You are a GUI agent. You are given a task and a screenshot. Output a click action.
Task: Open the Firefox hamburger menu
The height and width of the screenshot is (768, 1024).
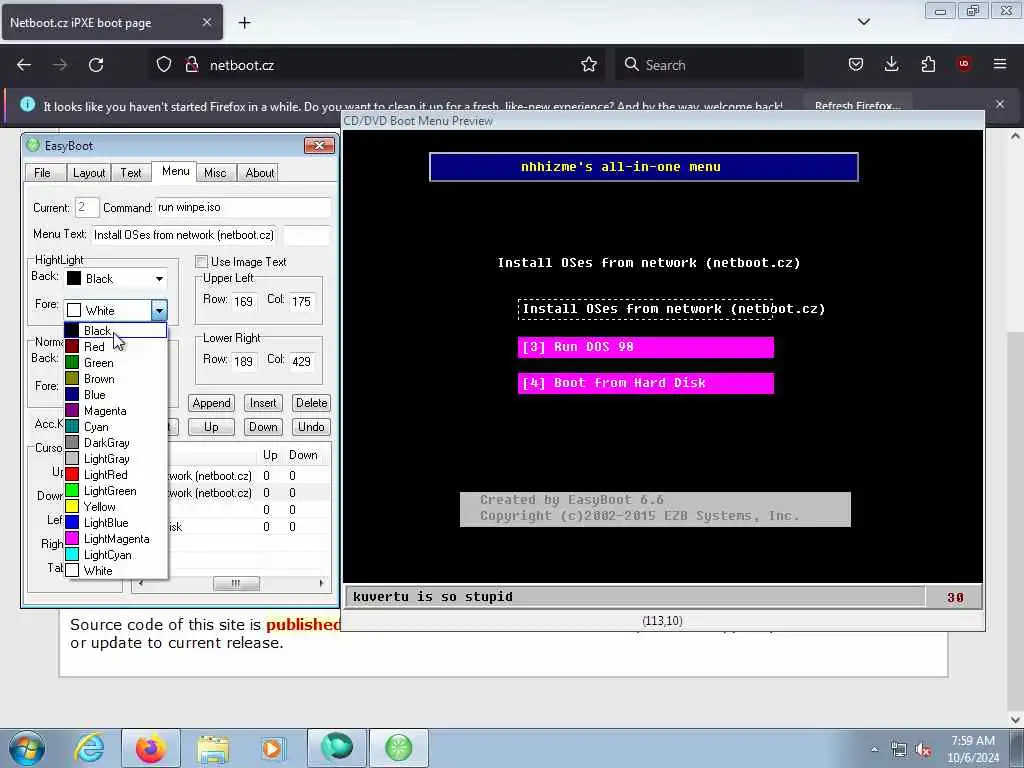pos(1000,64)
